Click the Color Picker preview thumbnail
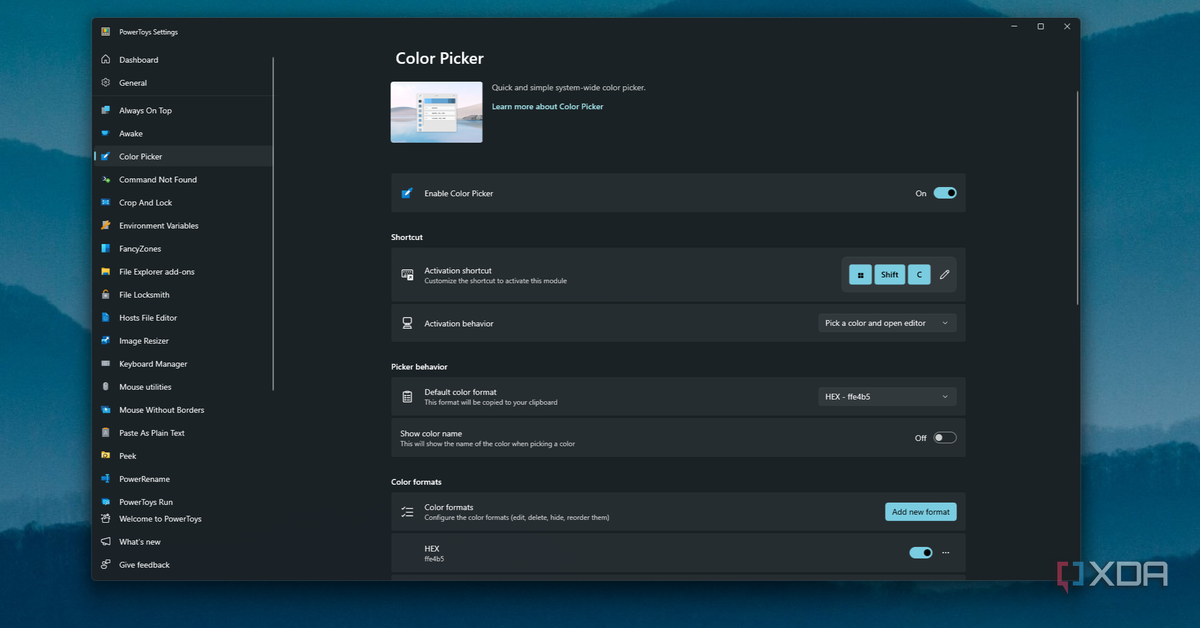 [x=436, y=111]
